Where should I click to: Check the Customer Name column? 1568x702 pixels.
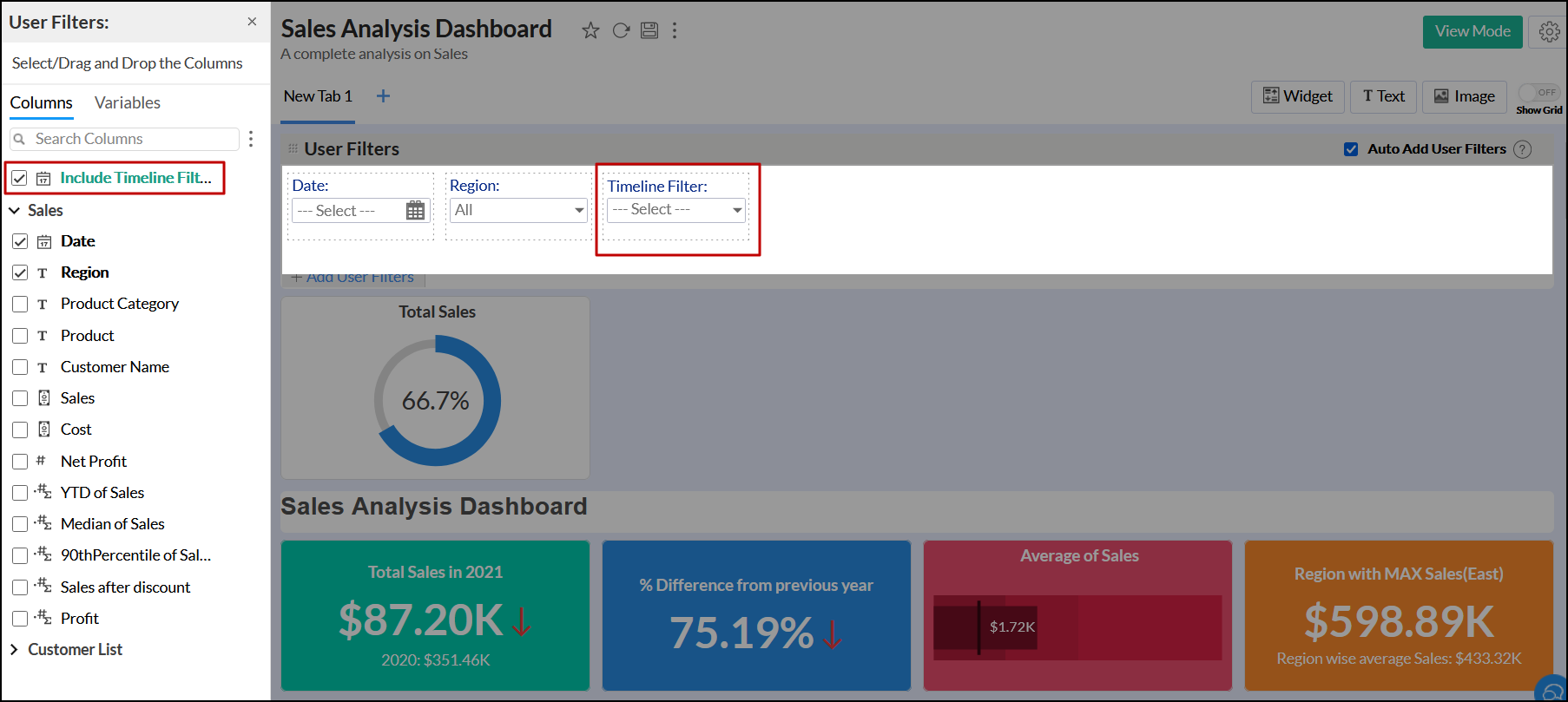[x=20, y=367]
